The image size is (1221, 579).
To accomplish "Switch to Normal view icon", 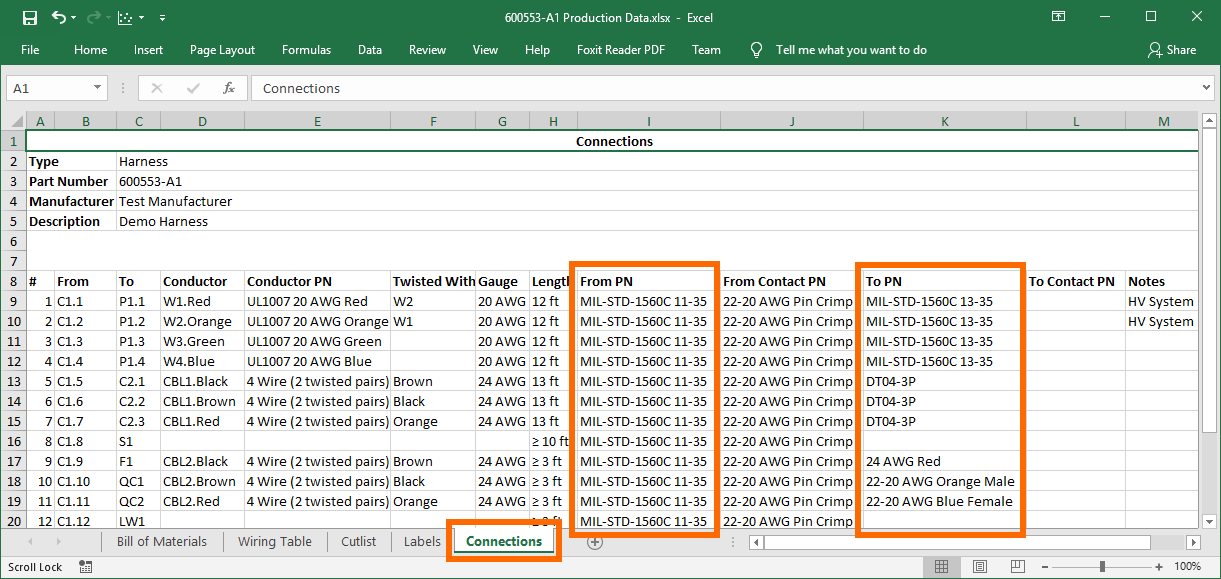I will (941, 567).
